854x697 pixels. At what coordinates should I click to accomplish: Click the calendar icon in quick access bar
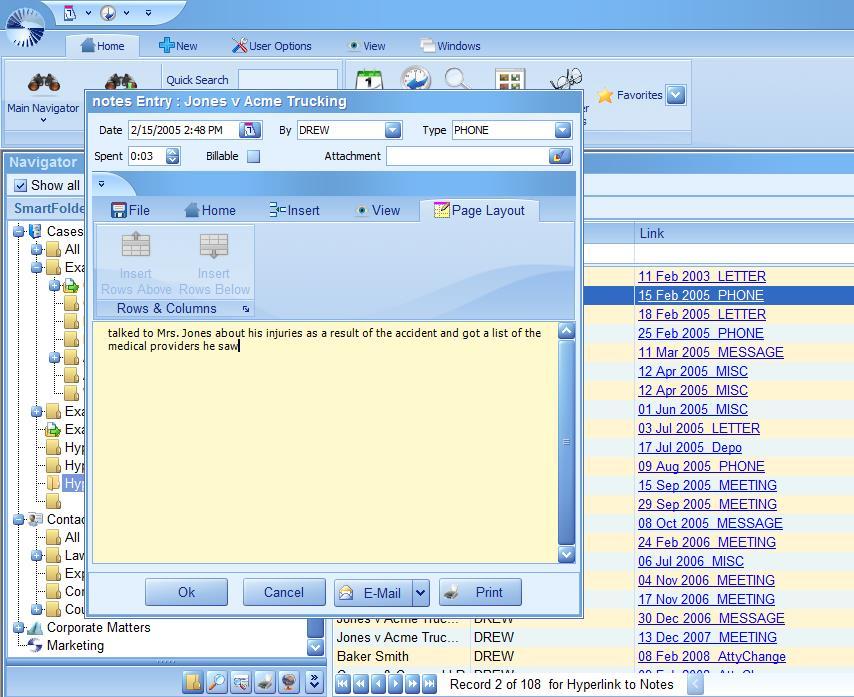pos(70,13)
